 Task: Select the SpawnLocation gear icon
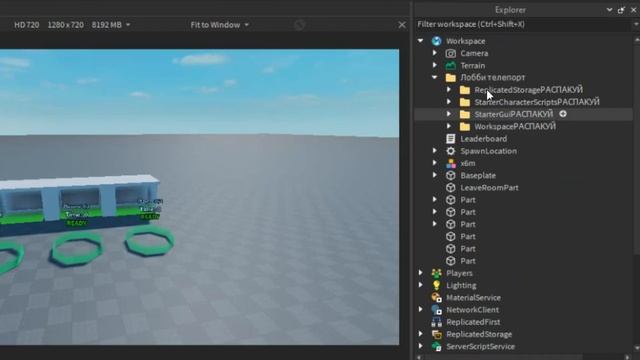451,151
